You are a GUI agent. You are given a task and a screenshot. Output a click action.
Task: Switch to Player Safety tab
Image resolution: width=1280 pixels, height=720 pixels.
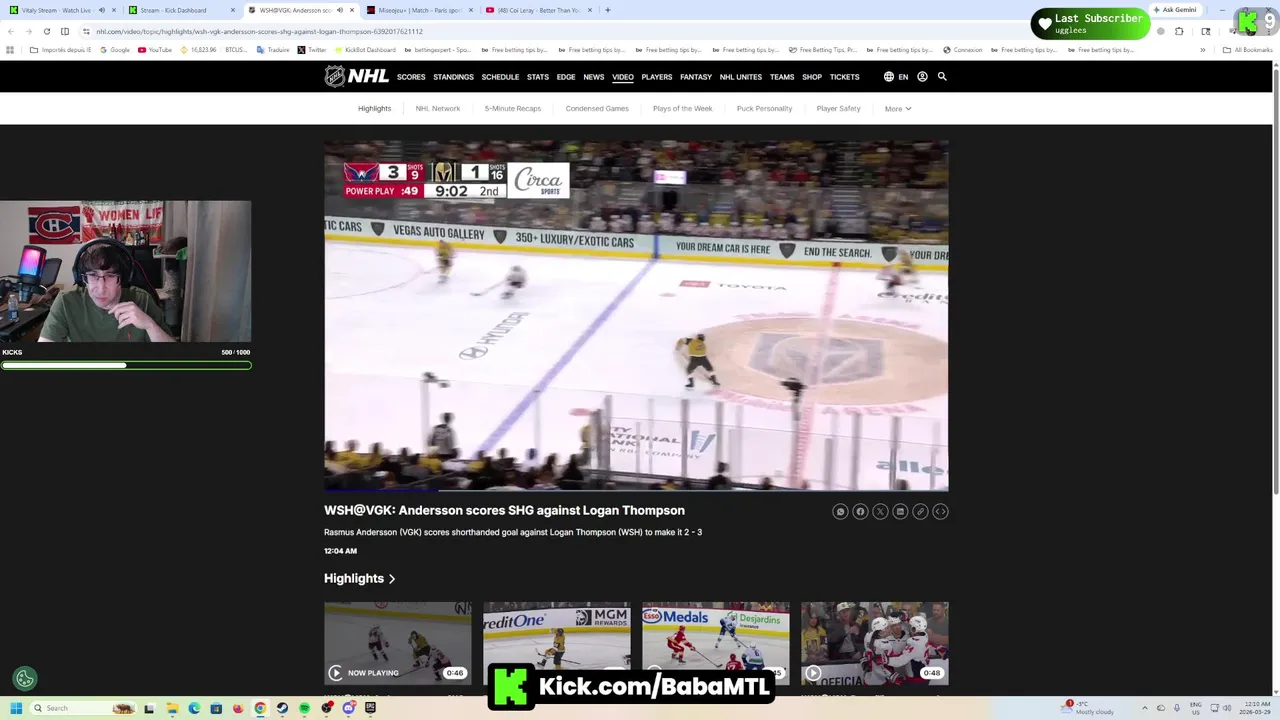click(839, 108)
